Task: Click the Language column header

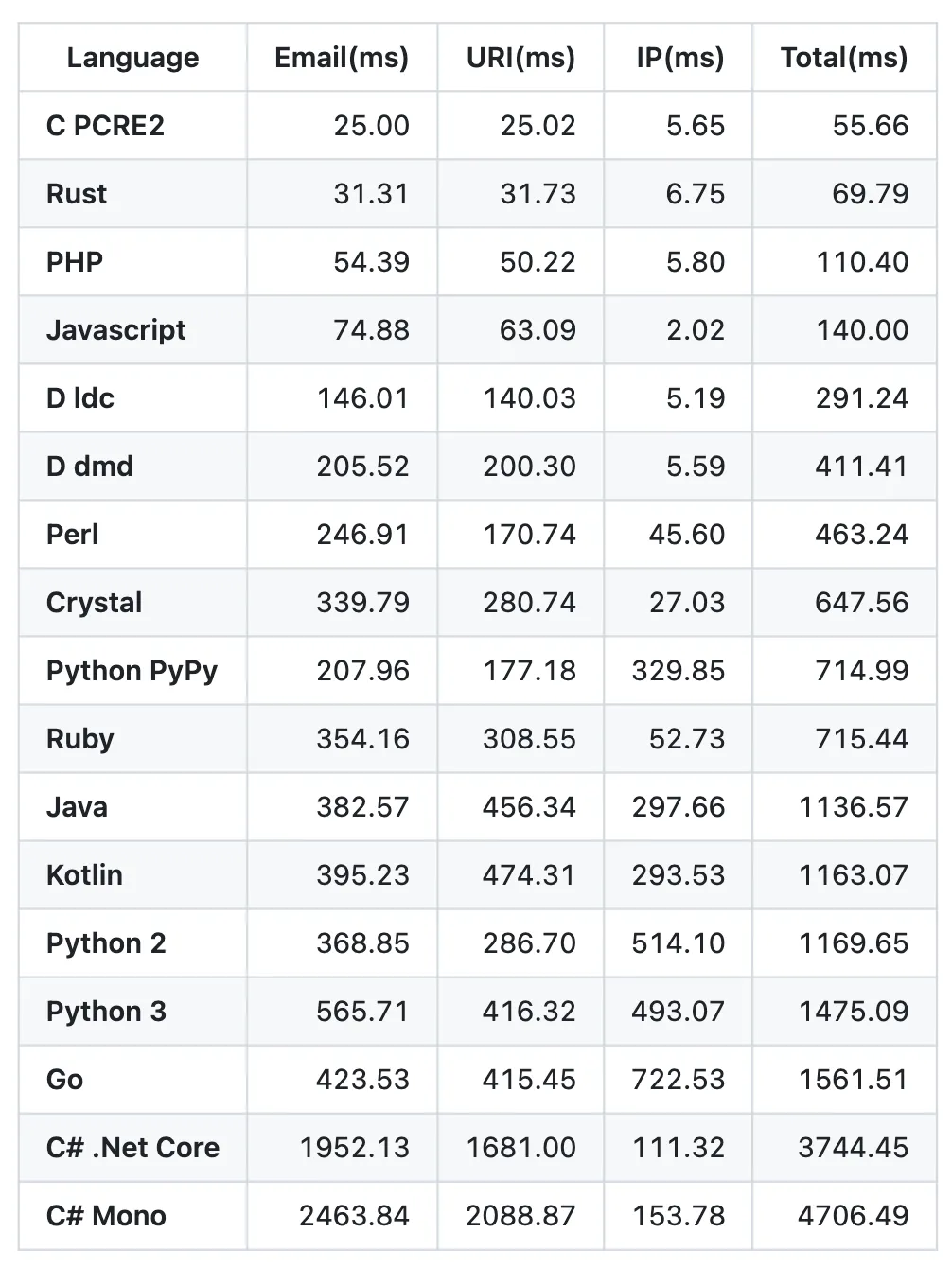Action: click(132, 58)
